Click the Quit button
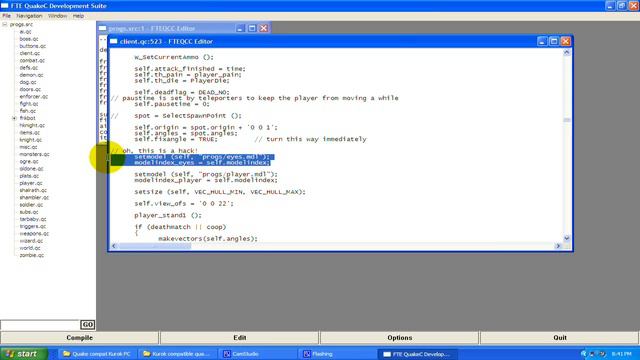640x360 pixels. [x=560, y=338]
